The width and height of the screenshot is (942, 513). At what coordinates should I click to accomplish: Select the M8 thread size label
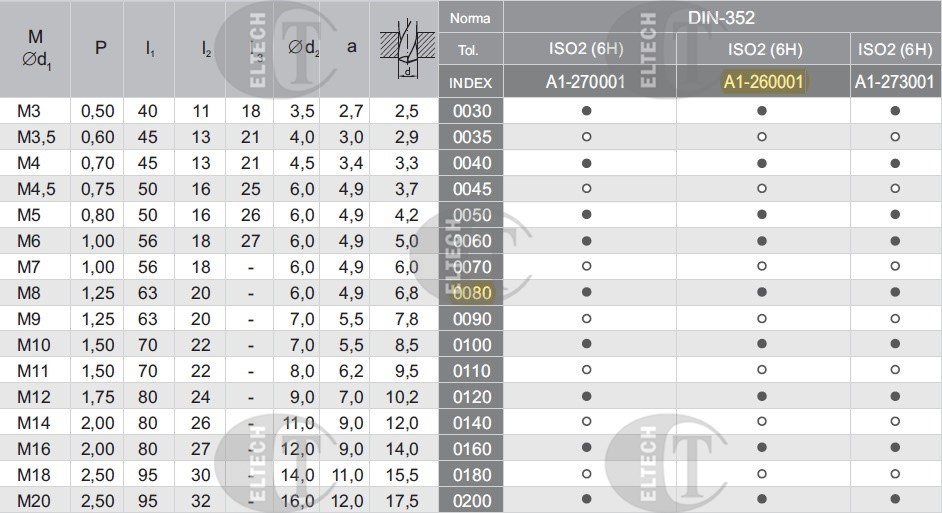[x=29, y=293]
